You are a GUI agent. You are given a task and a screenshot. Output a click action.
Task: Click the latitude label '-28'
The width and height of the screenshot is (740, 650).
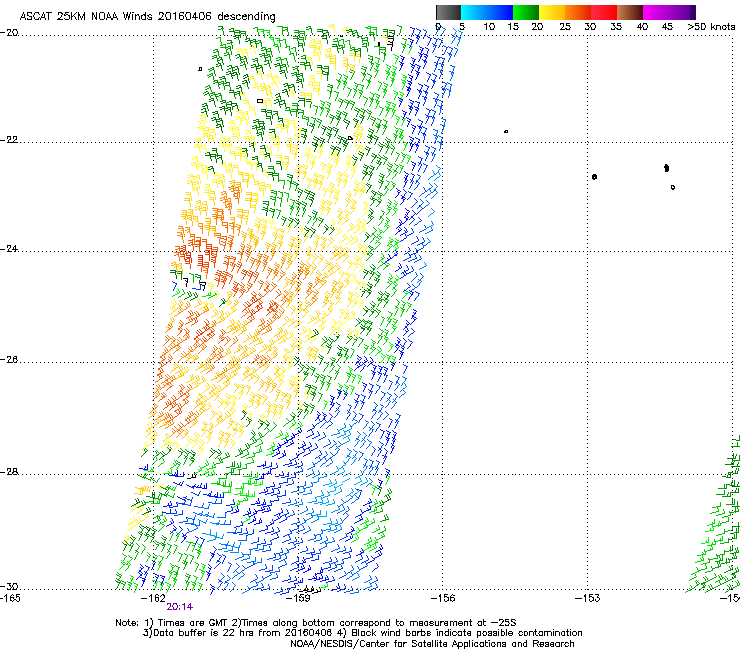point(9,472)
